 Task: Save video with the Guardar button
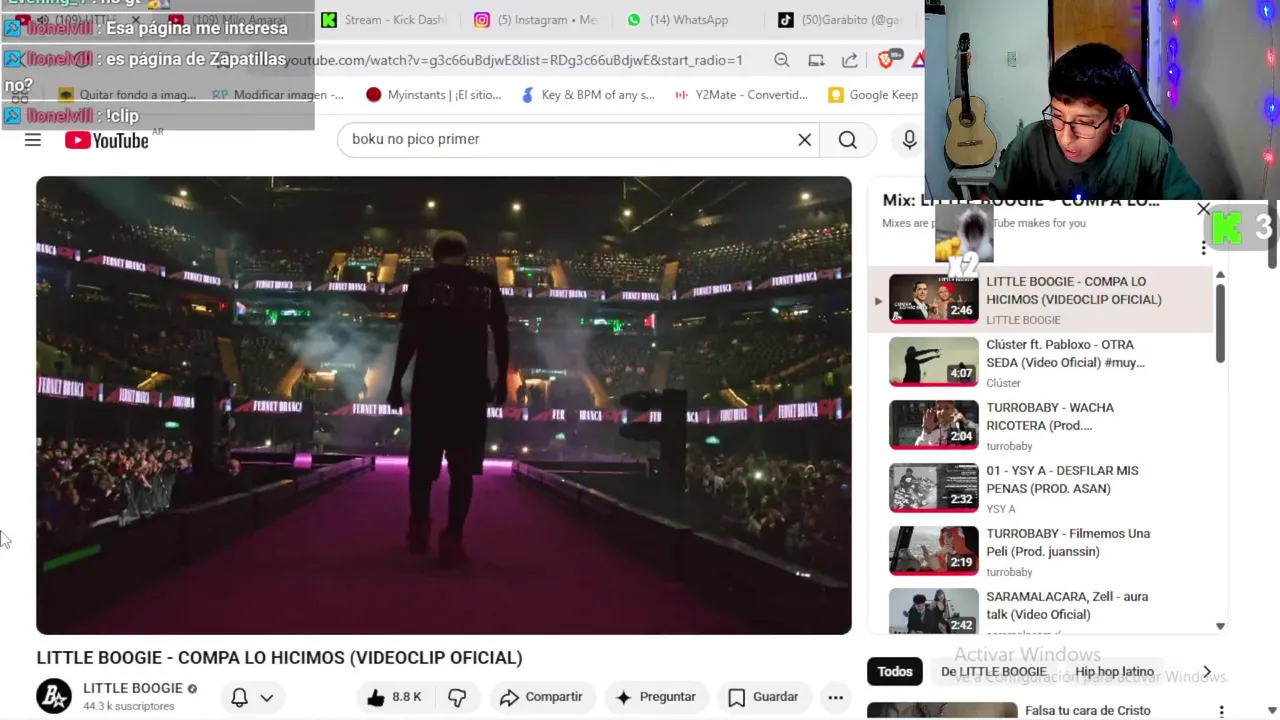click(763, 697)
